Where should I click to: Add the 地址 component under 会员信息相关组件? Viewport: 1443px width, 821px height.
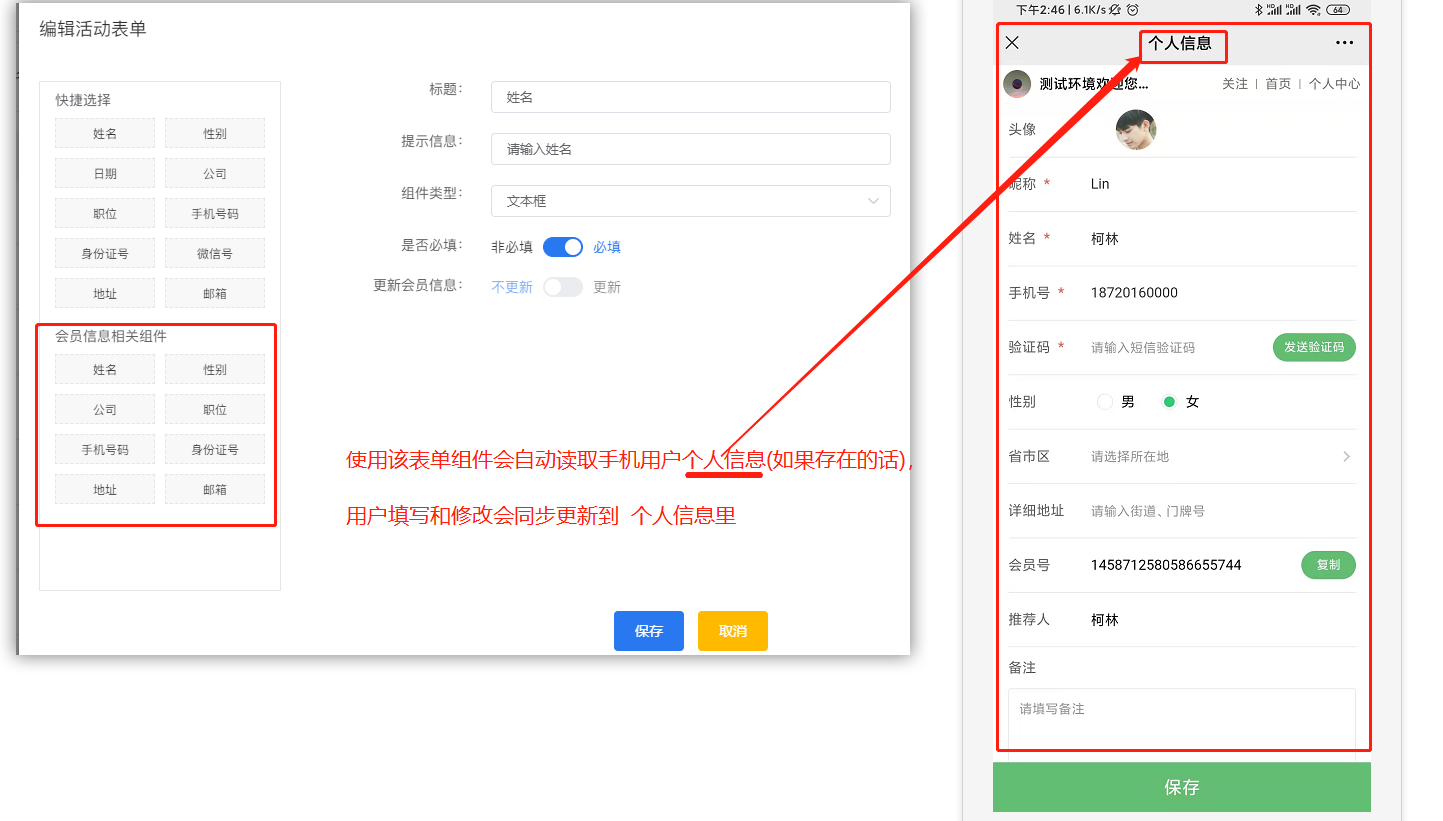[x=105, y=489]
